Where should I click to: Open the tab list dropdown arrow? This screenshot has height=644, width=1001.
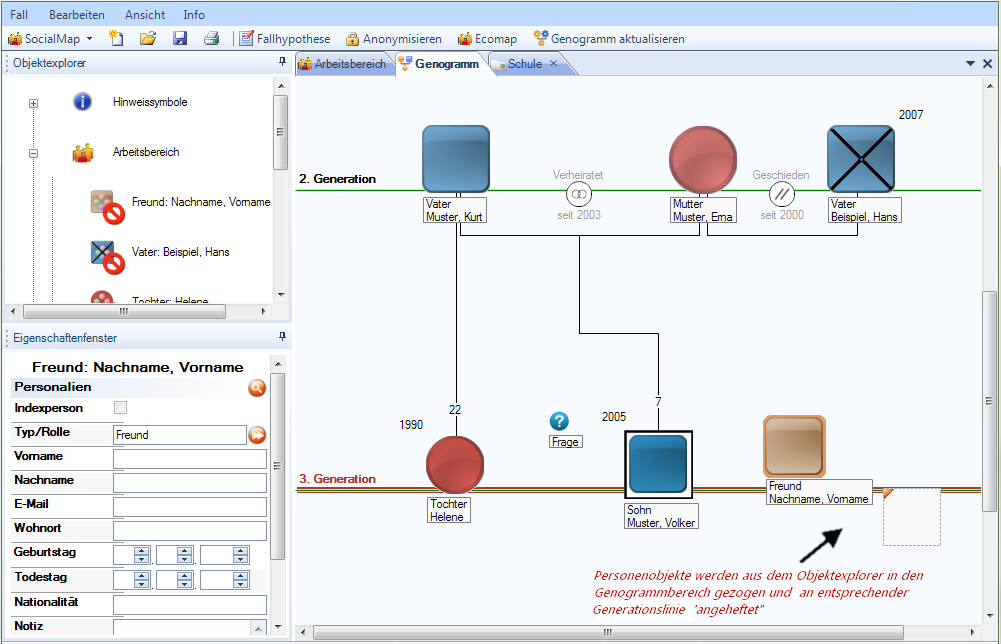pos(970,63)
